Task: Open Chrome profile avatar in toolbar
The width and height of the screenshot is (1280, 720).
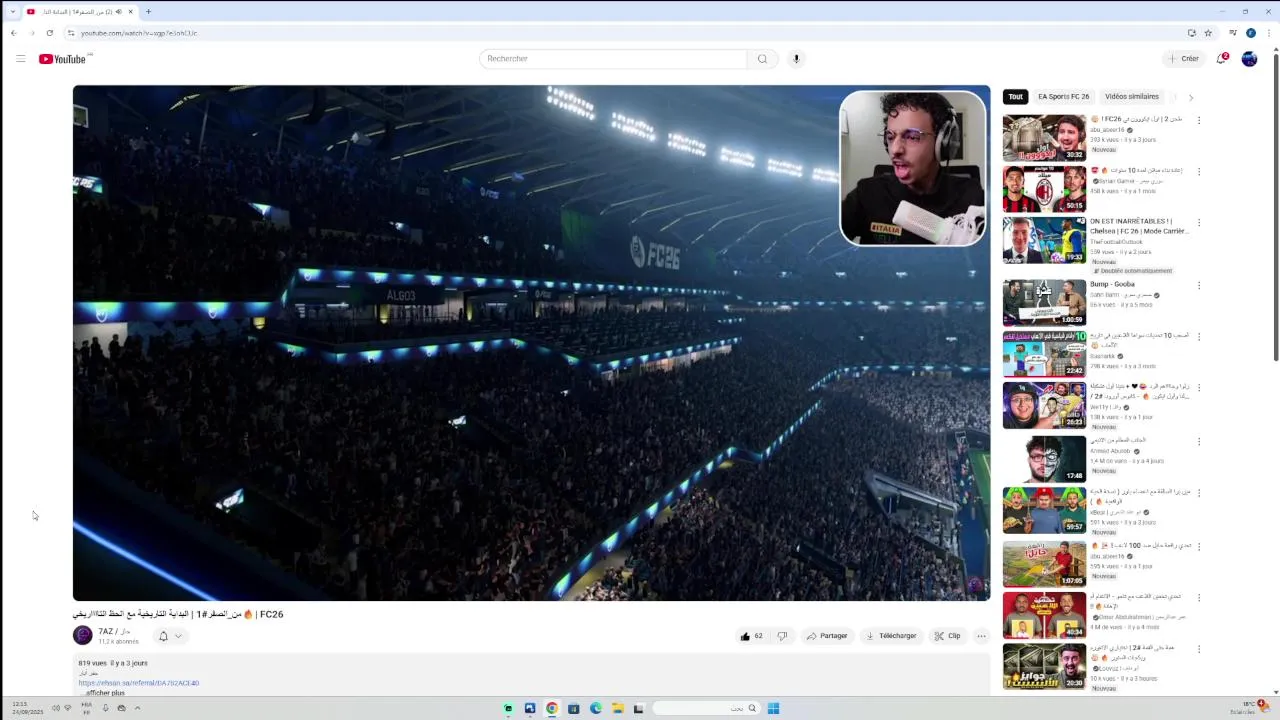Action: point(1250,33)
